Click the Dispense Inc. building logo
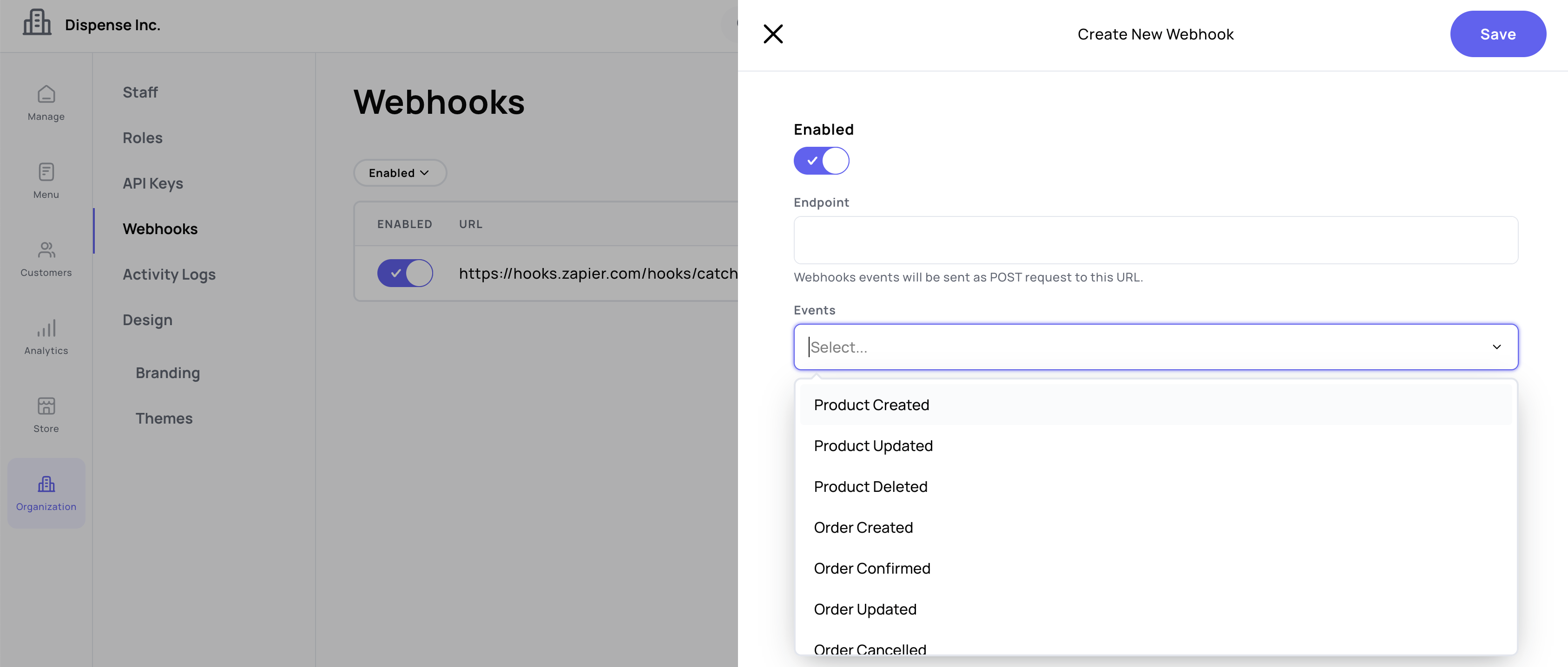Image resolution: width=1568 pixels, height=667 pixels. tap(37, 23)
